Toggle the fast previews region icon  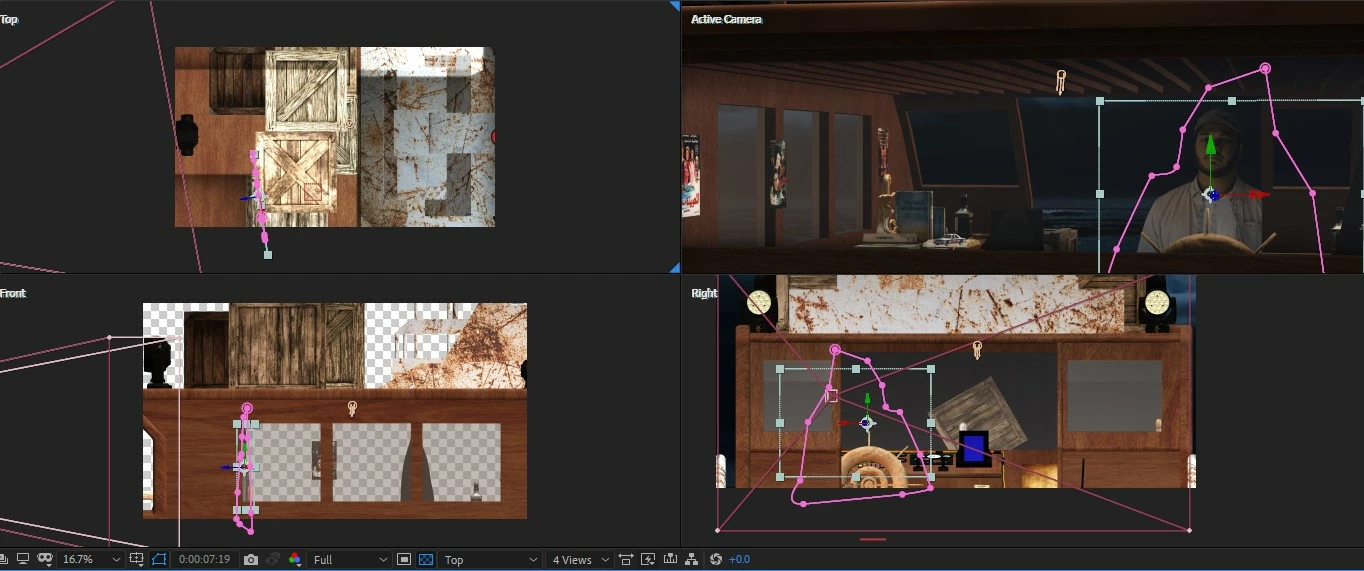tap(404, 560)
